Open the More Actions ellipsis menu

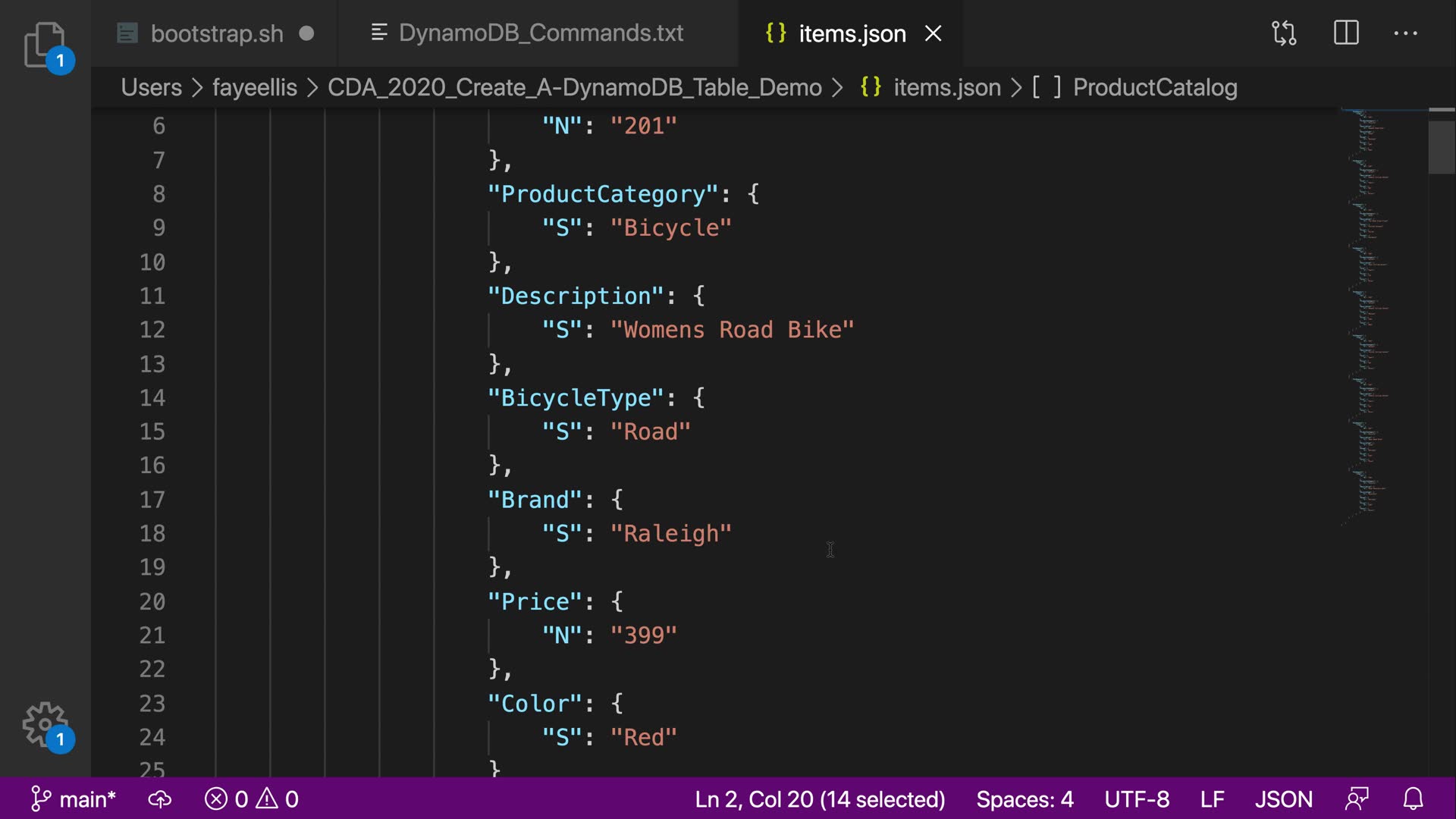pos(1405,33)
